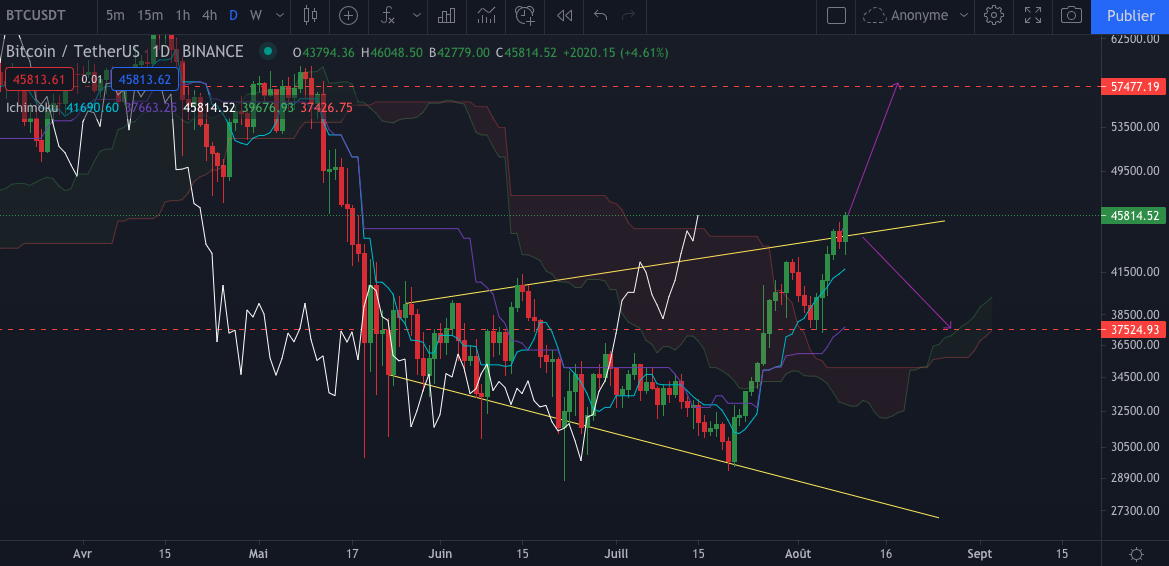Open chart settings gear in top toolbar
1169x566 pixels.
[993, 15]
